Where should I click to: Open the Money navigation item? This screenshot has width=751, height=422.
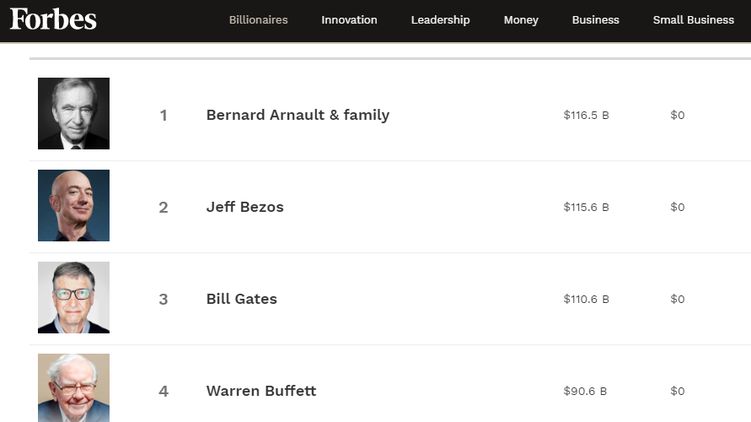tap(521, 20)
